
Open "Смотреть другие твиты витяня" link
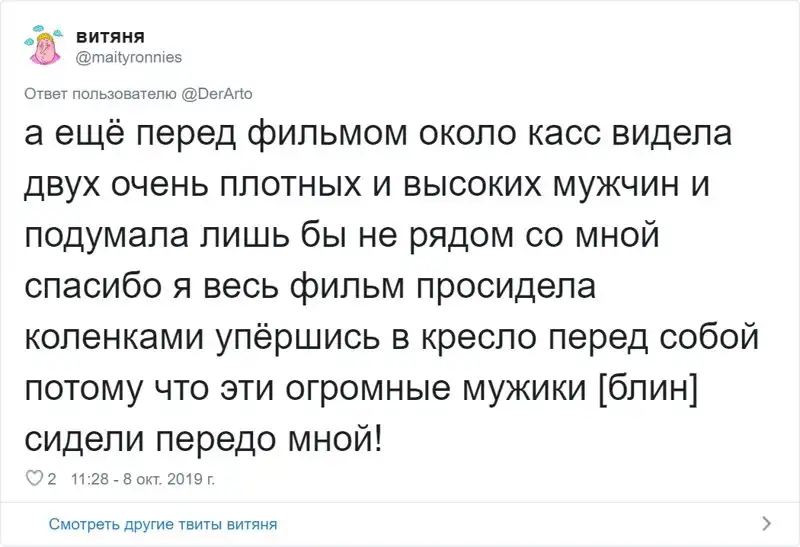(x=162, y=523)
